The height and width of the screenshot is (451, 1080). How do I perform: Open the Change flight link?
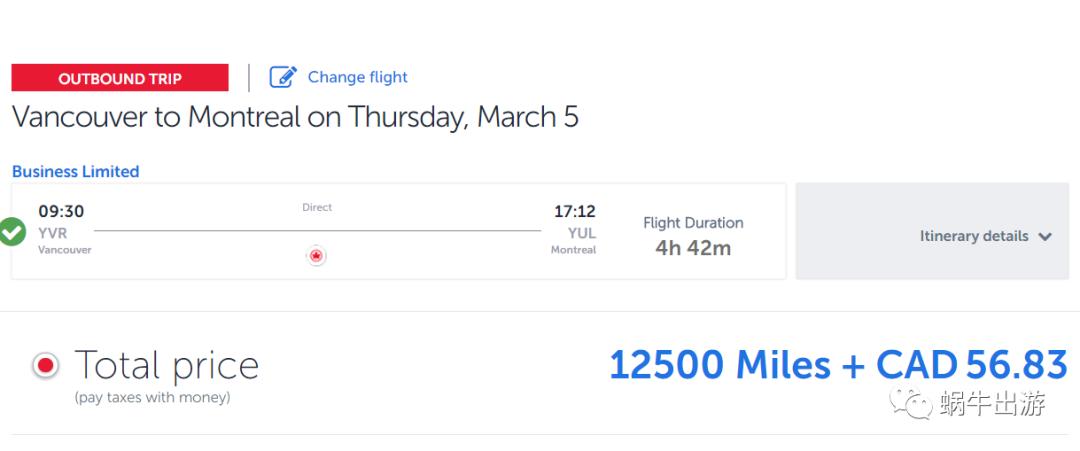(x=357, y=77)
